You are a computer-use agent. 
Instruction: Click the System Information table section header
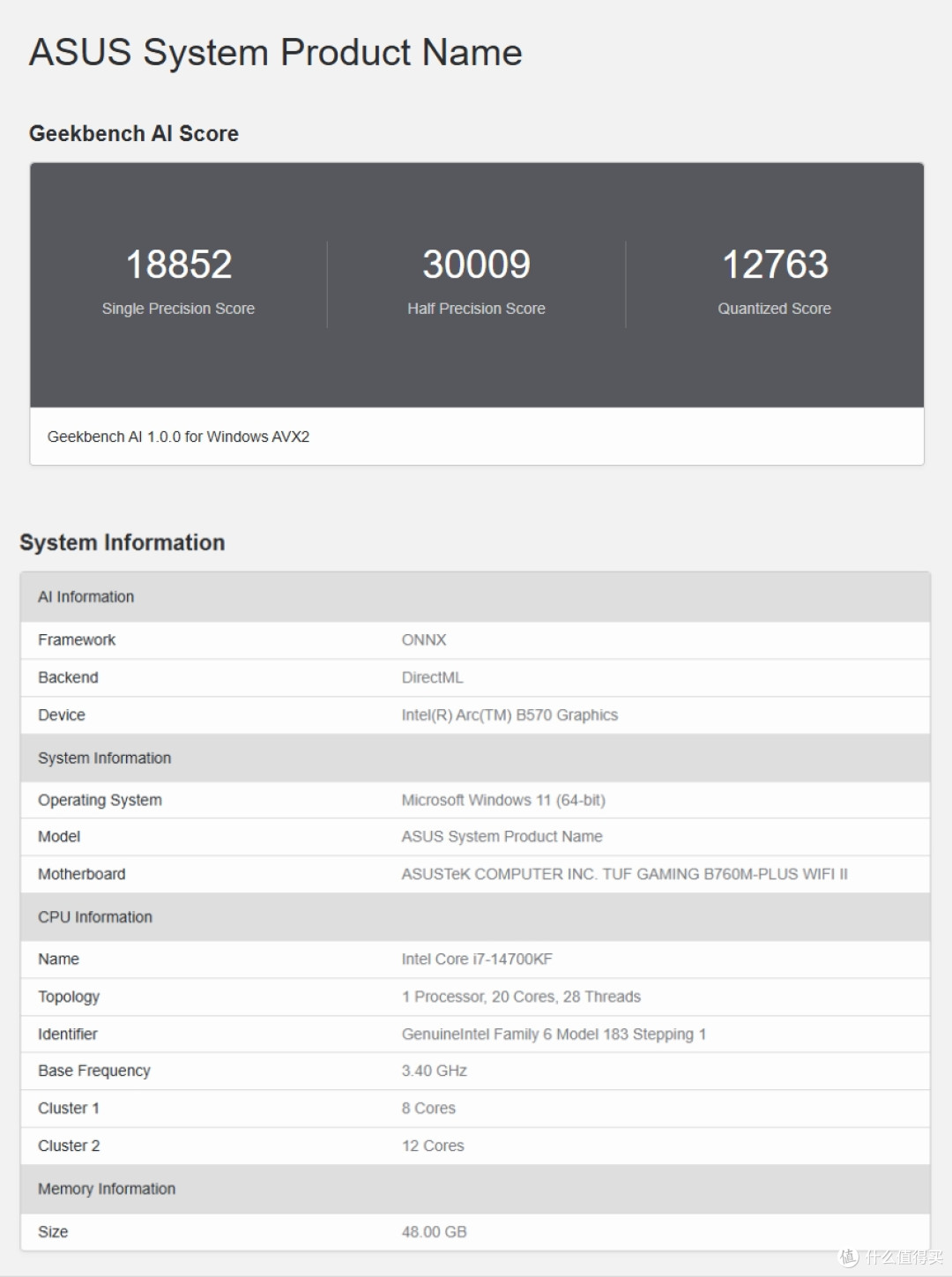pos(475,758)
